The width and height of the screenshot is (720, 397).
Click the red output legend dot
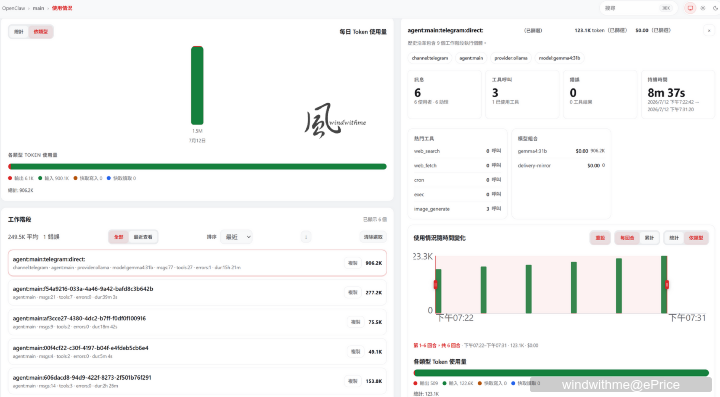tap(10, 178)
